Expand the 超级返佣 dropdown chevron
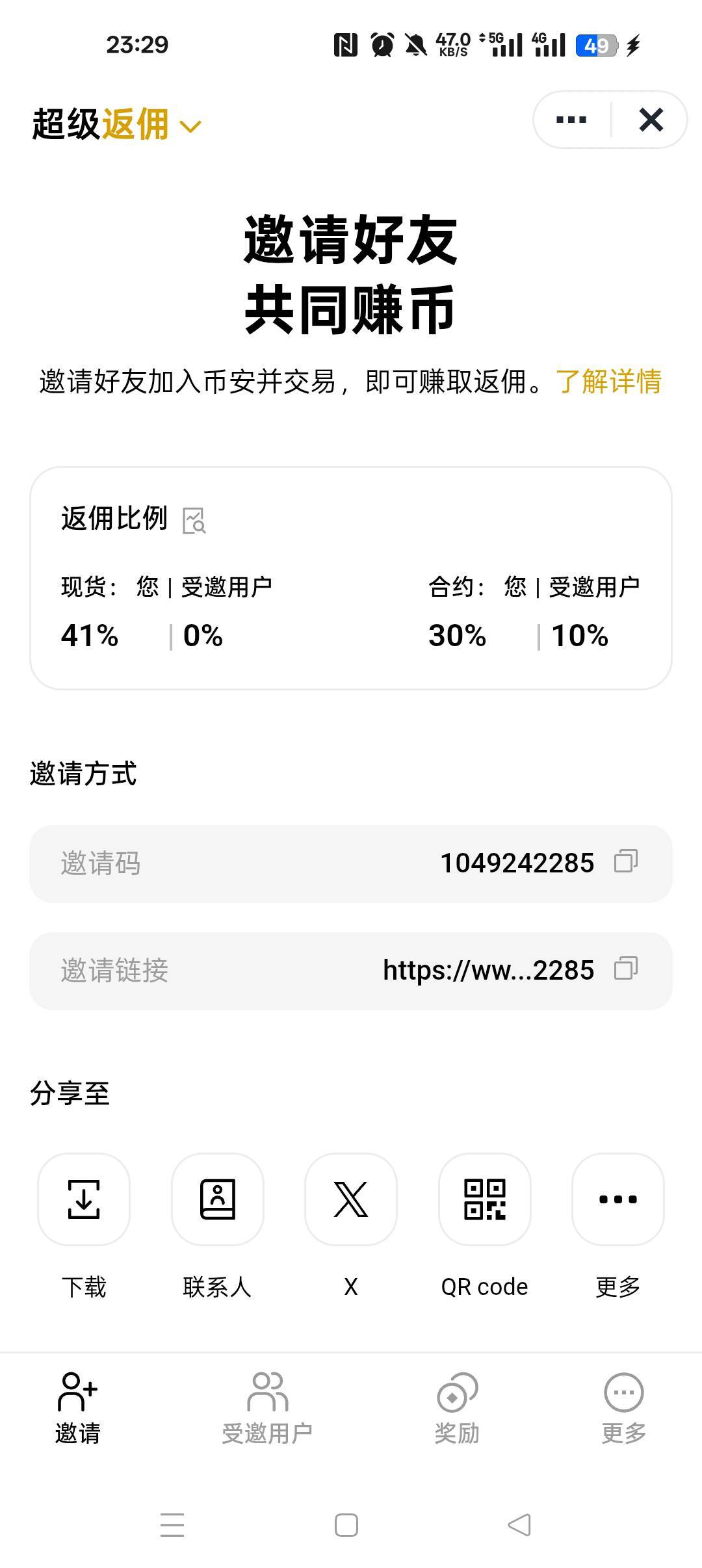This screenshot has height=1568, width=702. click(x=190, y=126)
